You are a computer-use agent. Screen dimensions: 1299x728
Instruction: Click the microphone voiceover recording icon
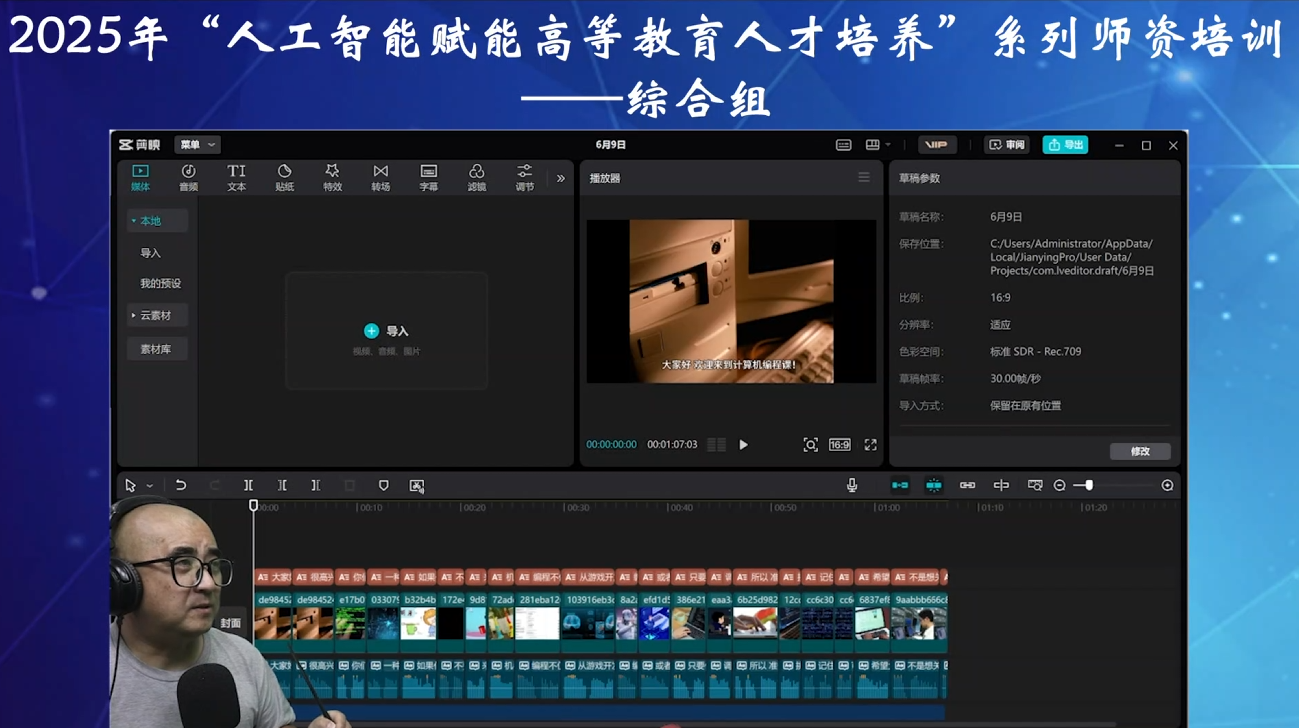coord(851,485)
